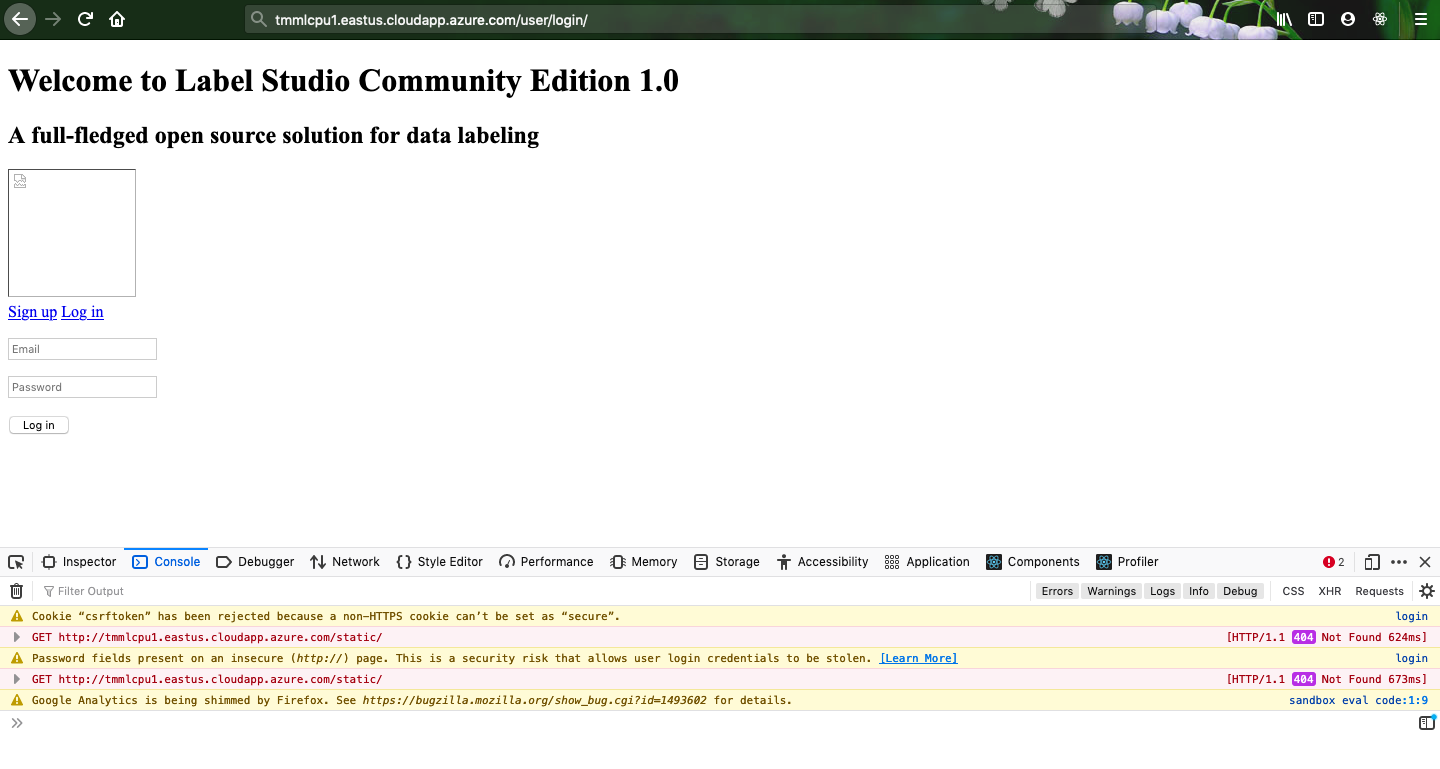Click the Email input field
Viewport: 1440px width, 769px height.
coord(82,349)
